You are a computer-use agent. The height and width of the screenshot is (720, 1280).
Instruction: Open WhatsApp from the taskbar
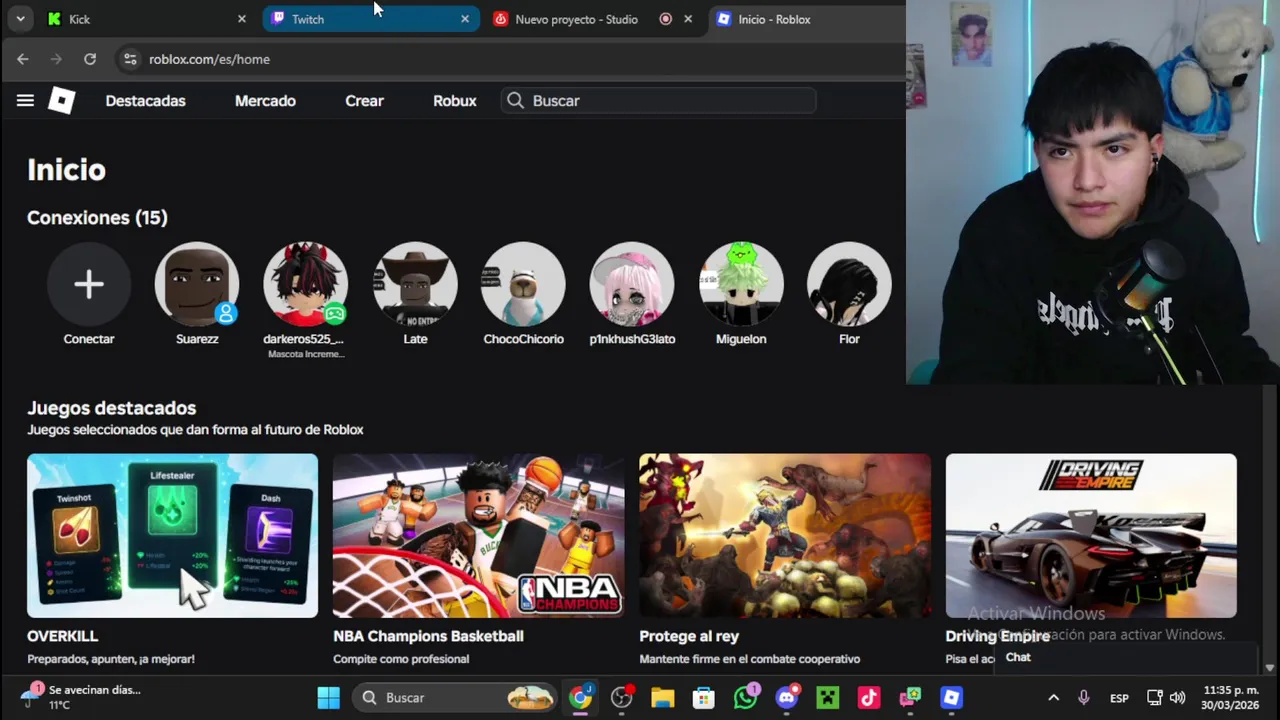(x=746, y=698)
